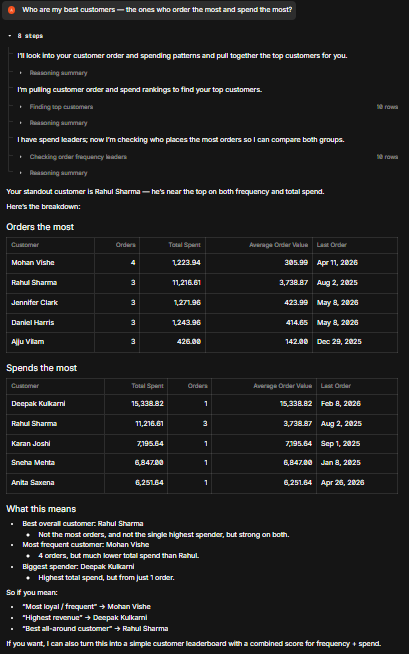Expand the Reasoning summary below Checking order frequency
Image resolution: width=409 pixels, height=654 pixels.
58,173
